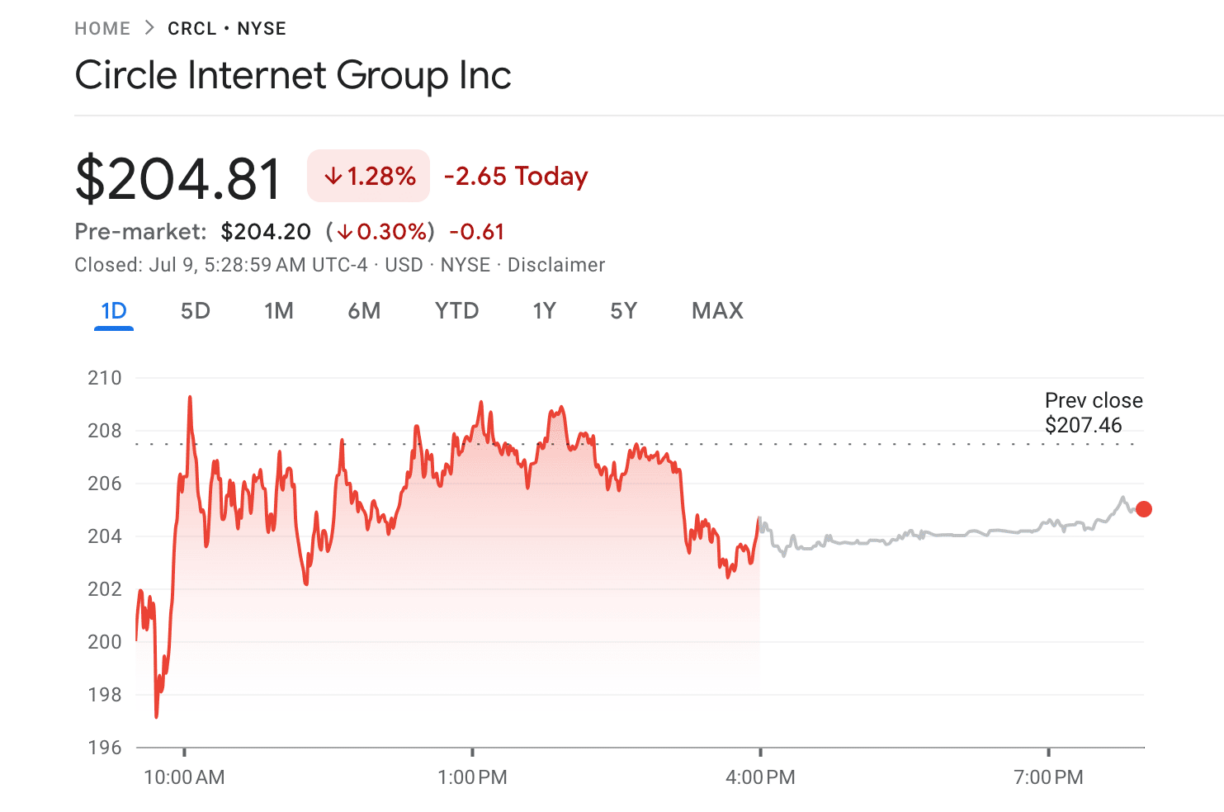Select the 6M time range
1224x812 pixels.
tap(365, 311)
